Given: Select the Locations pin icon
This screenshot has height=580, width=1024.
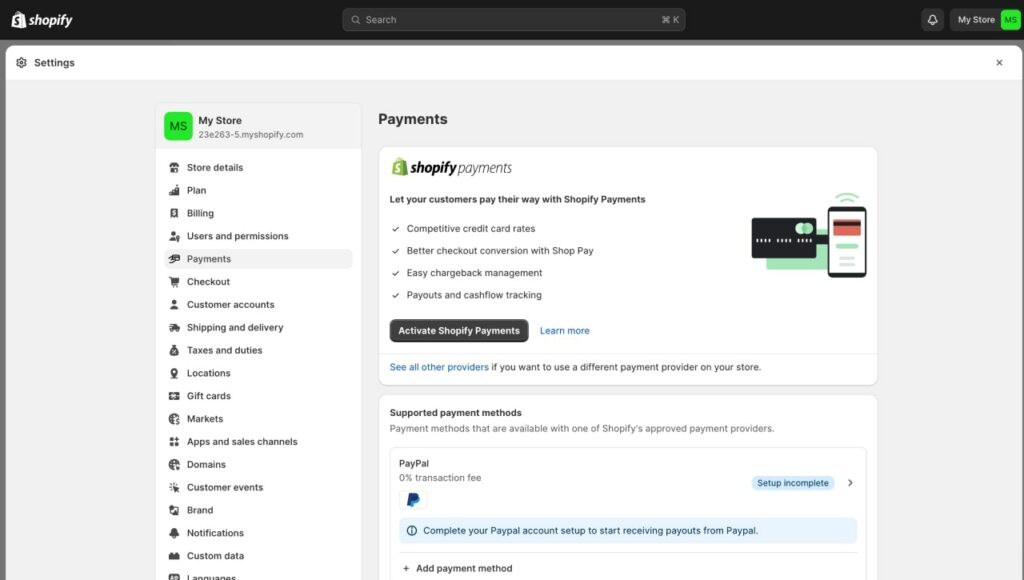Looking at the screenshot, I should (176, 372).
